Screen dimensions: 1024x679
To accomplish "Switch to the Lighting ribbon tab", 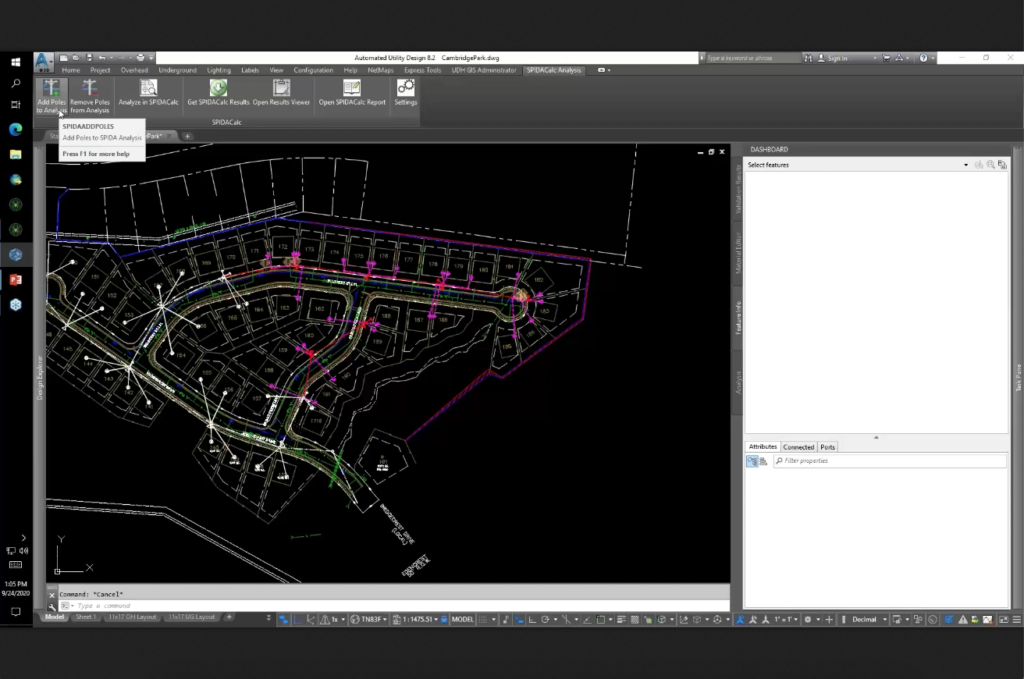I will click(219, 70).
